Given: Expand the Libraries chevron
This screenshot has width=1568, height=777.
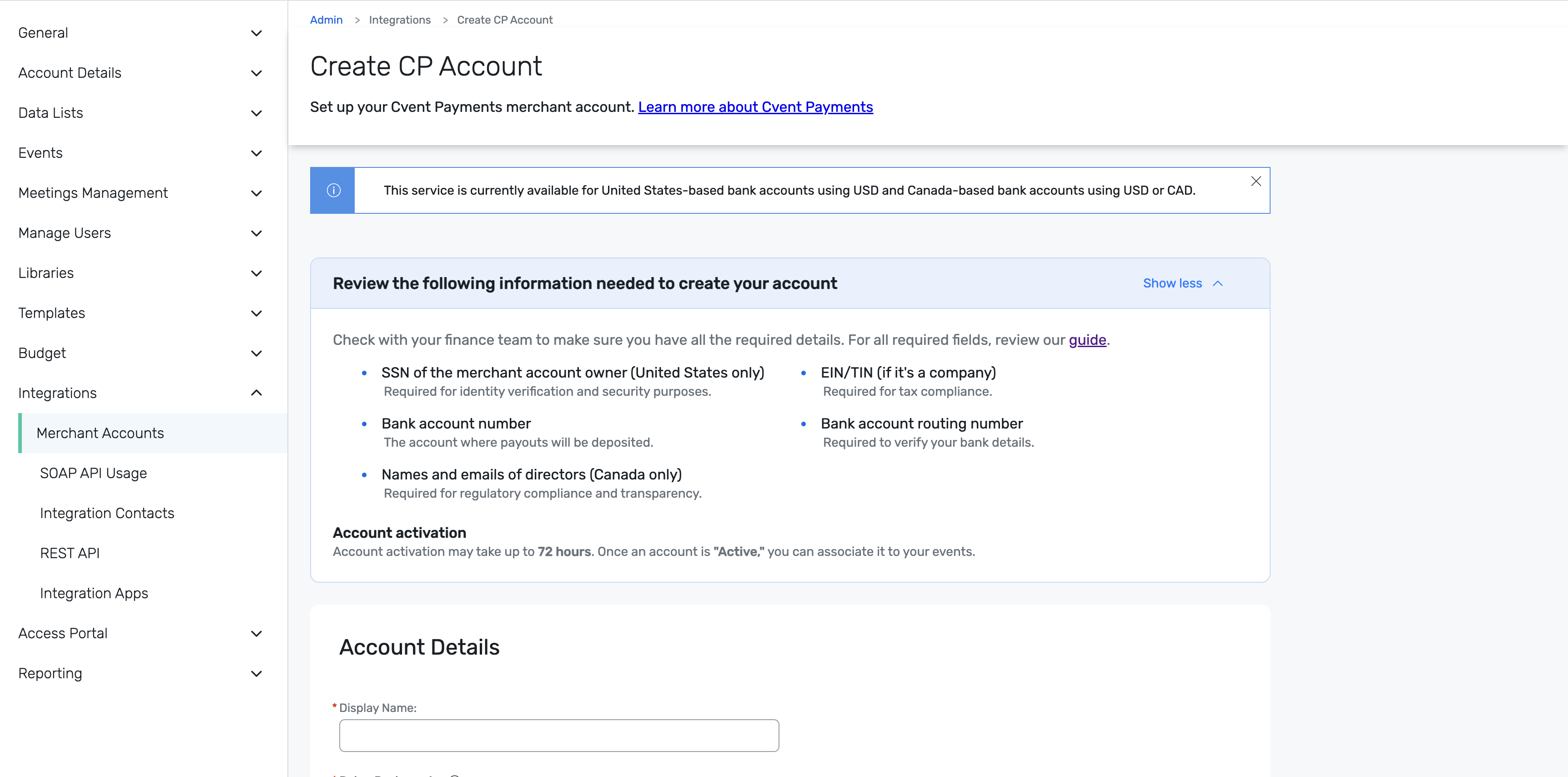Looking at the screenshot, I should point(256,273).
